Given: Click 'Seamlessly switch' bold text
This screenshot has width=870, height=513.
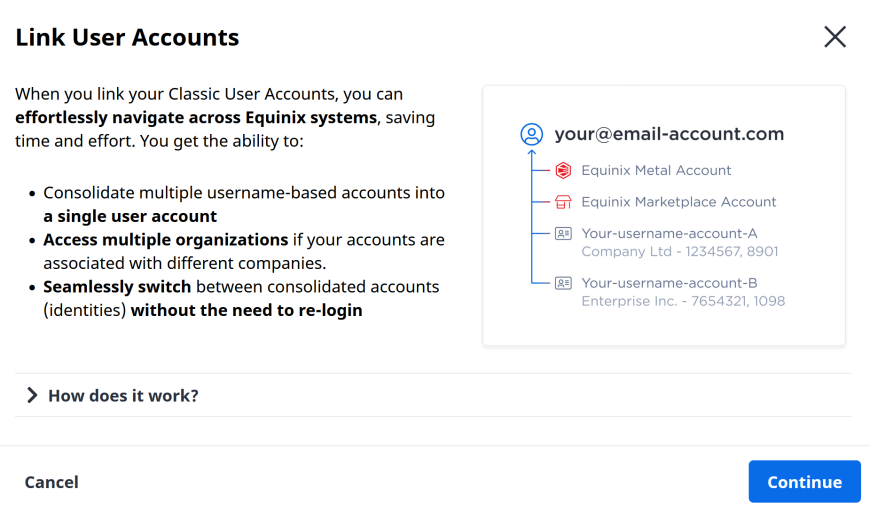Looking at the screenshot, I should tap(117, 287).
